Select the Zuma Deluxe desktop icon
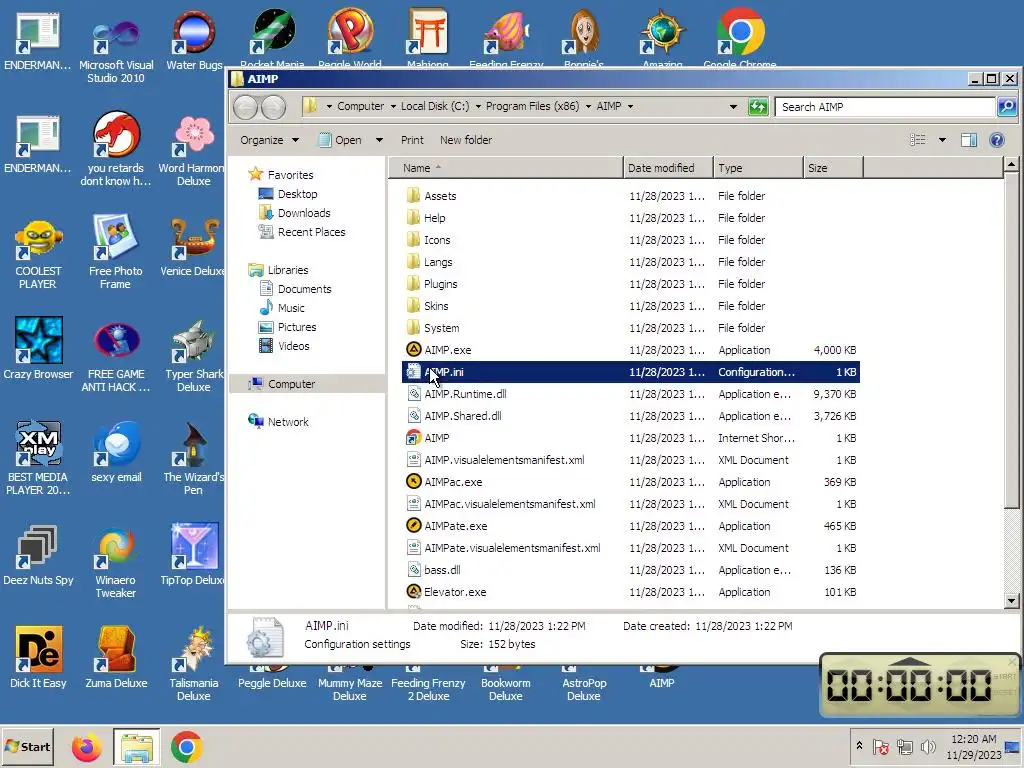This screenshot has height=768, width=1024. pyautogui.click(x=116, y=658)
